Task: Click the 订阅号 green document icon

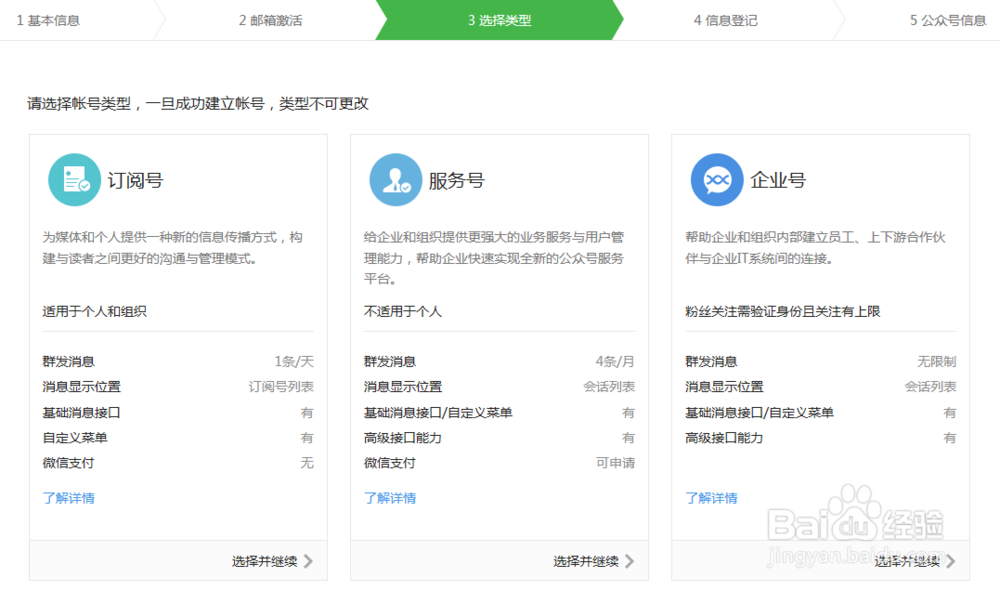Action: coord(74,177)
